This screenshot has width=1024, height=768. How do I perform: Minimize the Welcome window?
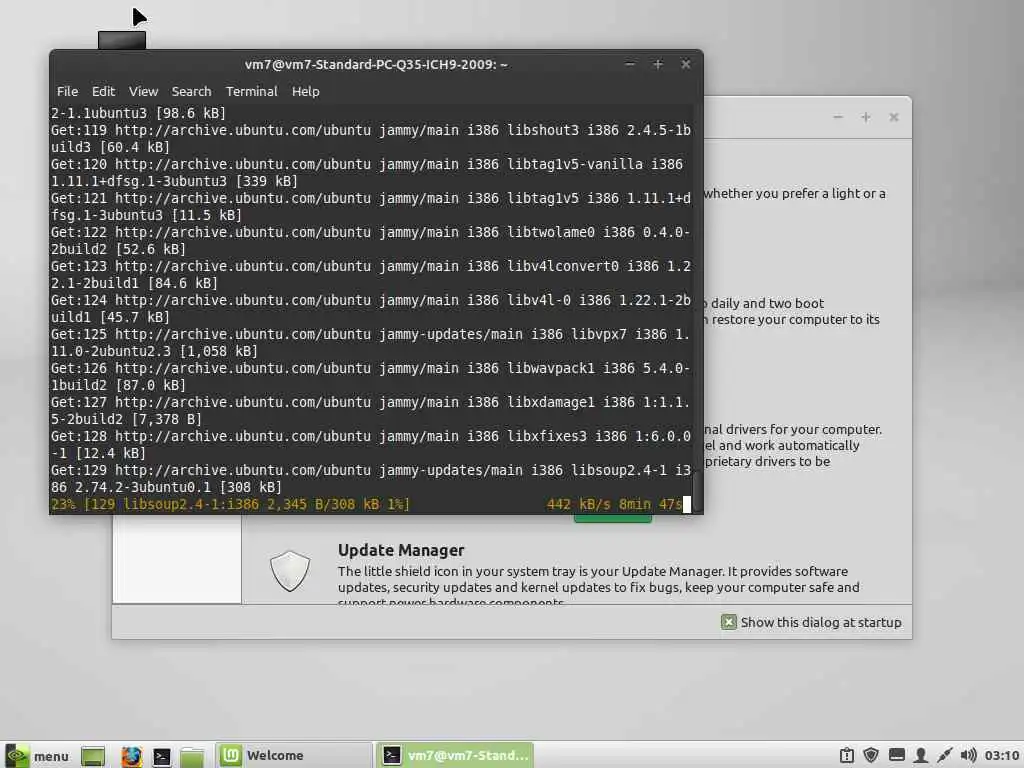pos(838,117)
